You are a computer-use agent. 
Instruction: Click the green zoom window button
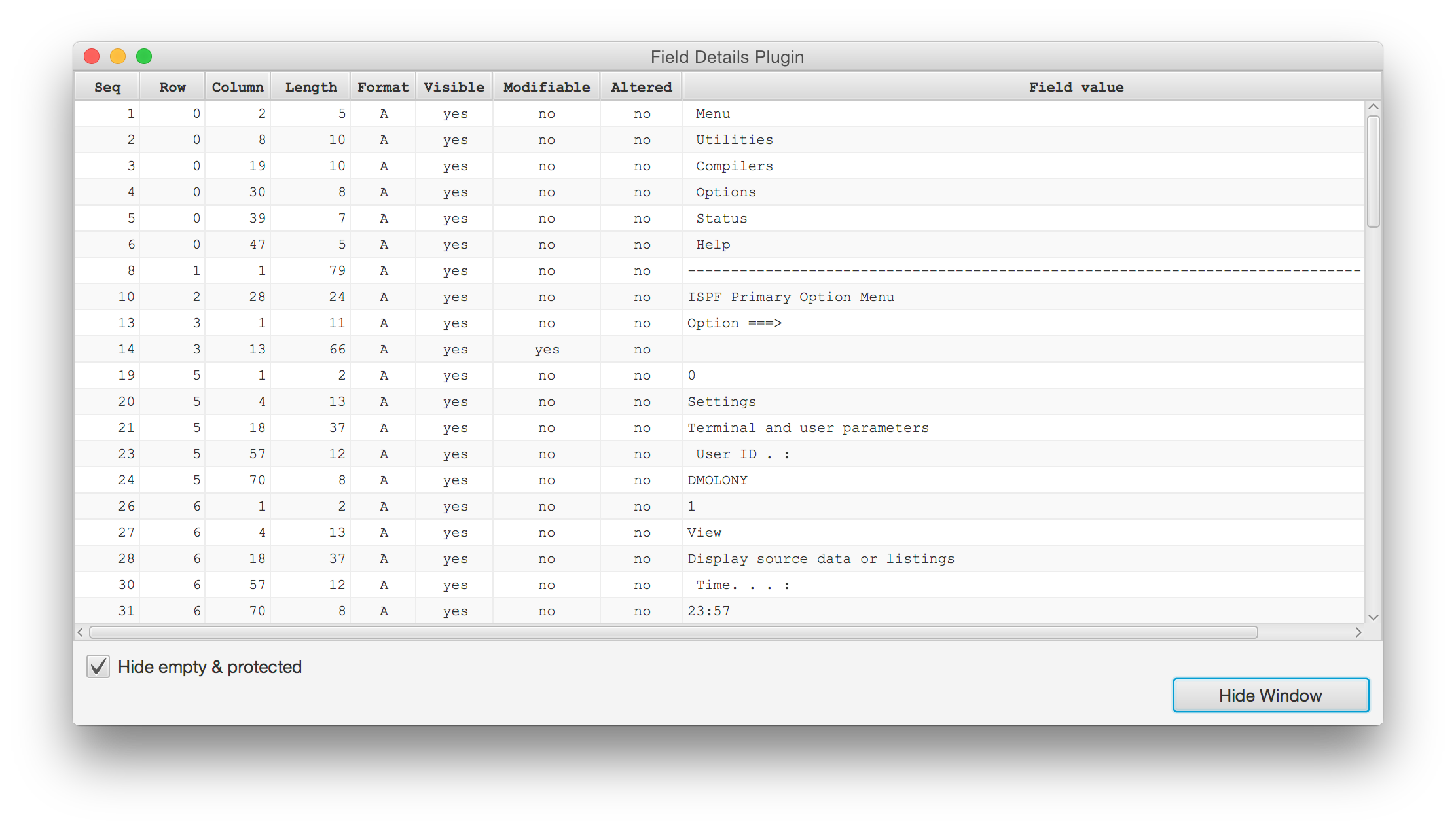click(x=144, y=57)
